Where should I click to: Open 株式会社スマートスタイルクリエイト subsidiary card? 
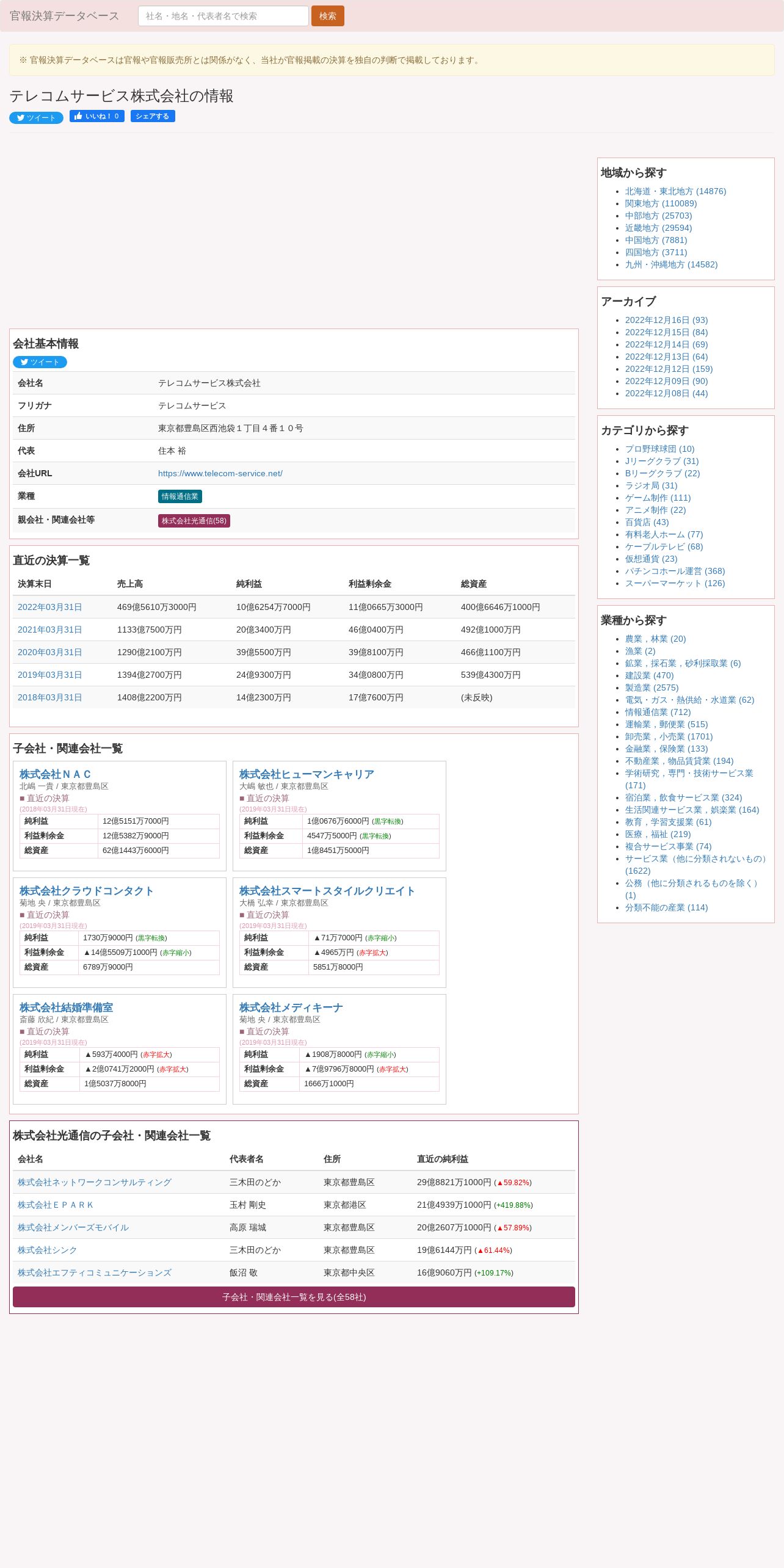pos(327,891)
